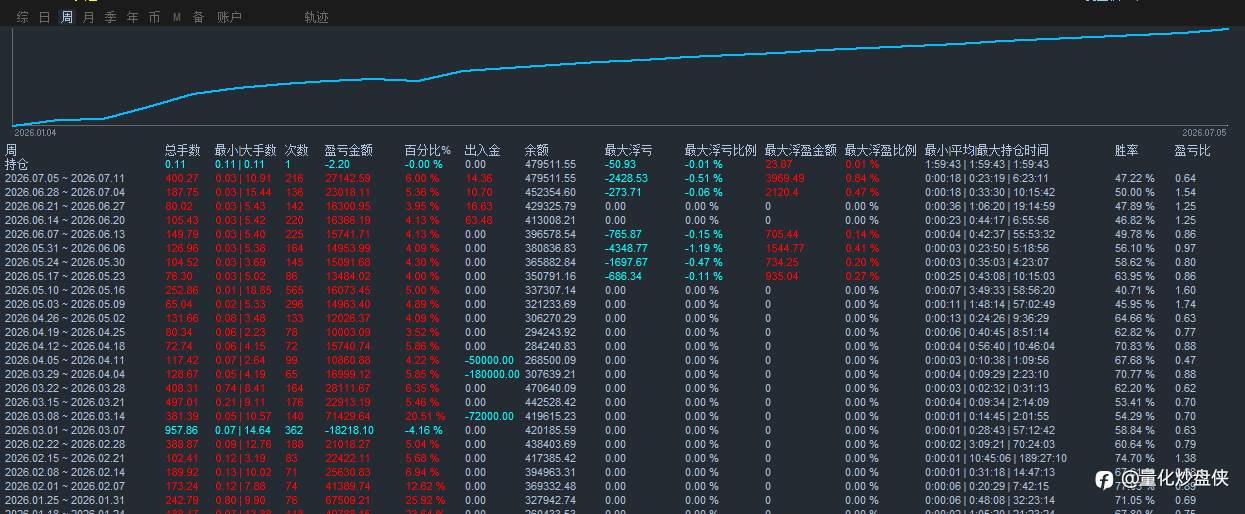Click the 胜率 column header
Viewport: 1245px width, 514px height.
(x=1127, y=150)
